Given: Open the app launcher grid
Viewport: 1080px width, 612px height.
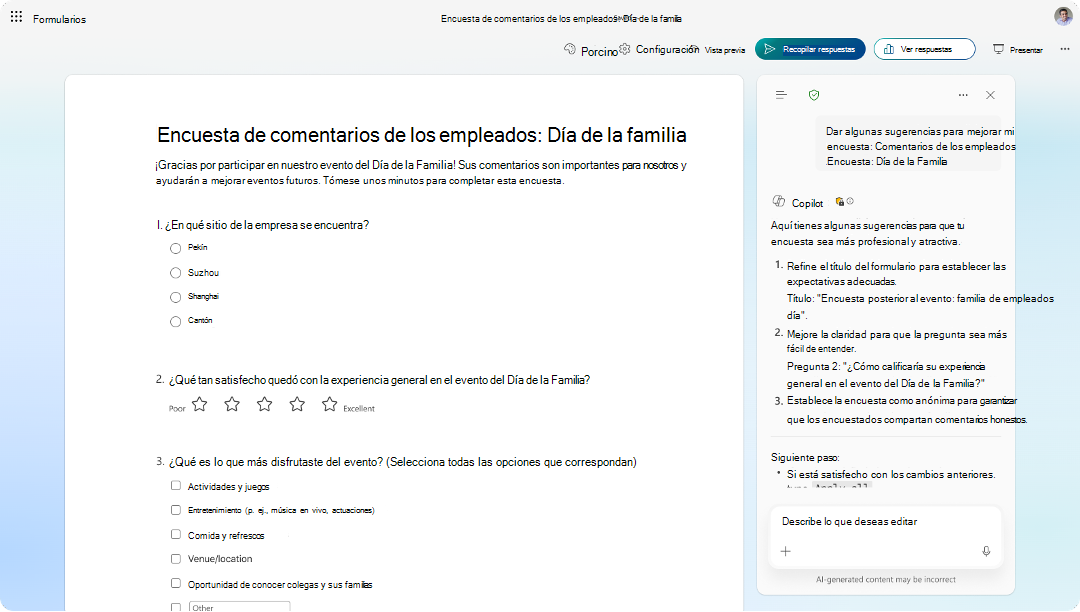Looking at the screenshot, I should tap(17, 17).
